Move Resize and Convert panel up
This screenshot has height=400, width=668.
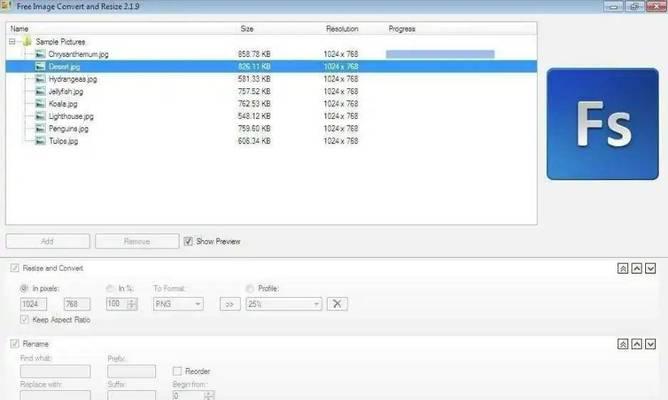tap(636, 268)
